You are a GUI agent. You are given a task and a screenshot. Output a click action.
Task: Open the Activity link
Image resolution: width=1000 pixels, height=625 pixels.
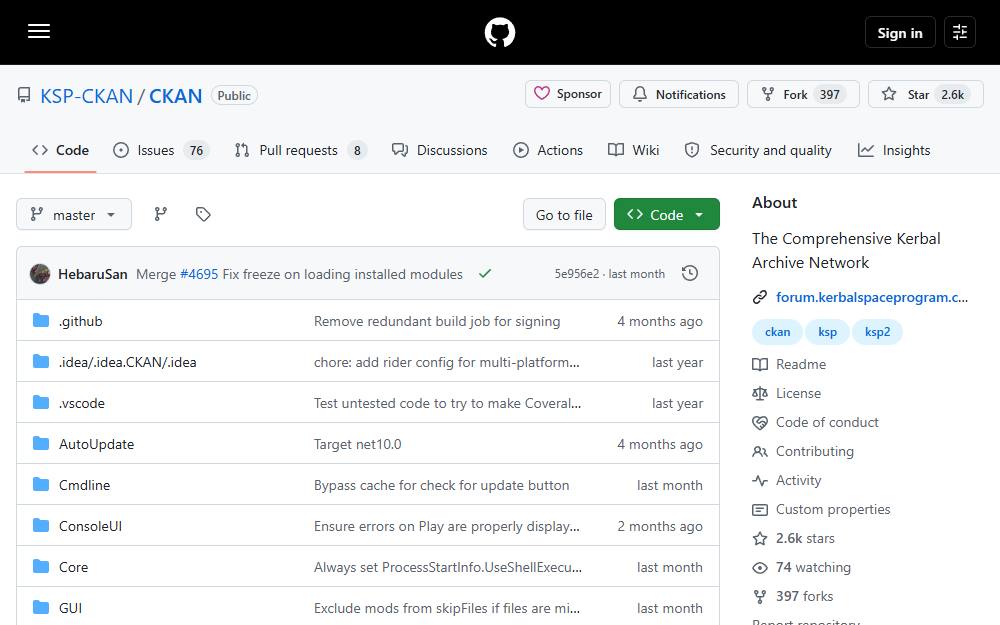click(787, 480)
